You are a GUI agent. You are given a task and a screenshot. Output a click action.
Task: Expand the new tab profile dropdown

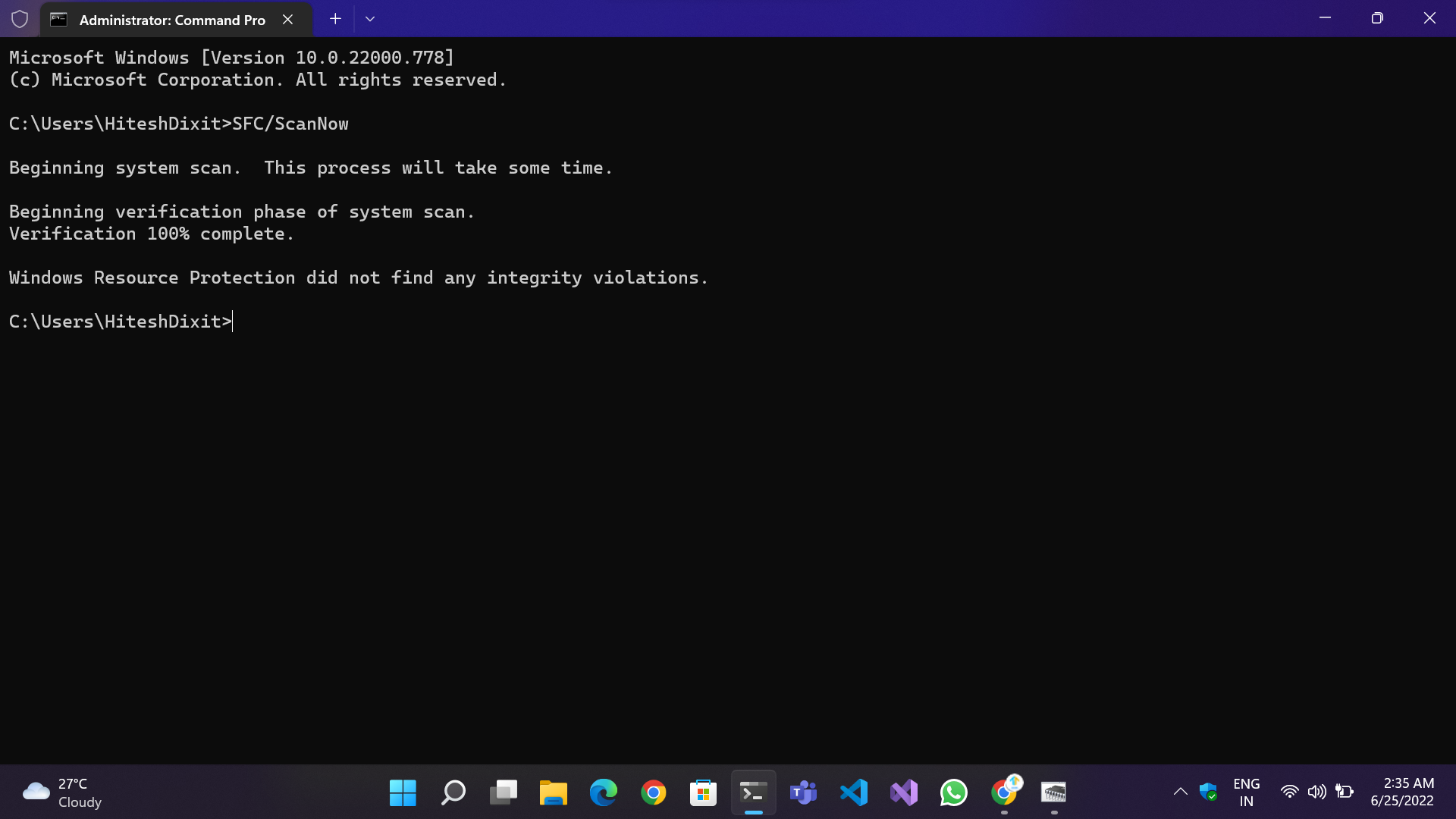pos(370,19)
